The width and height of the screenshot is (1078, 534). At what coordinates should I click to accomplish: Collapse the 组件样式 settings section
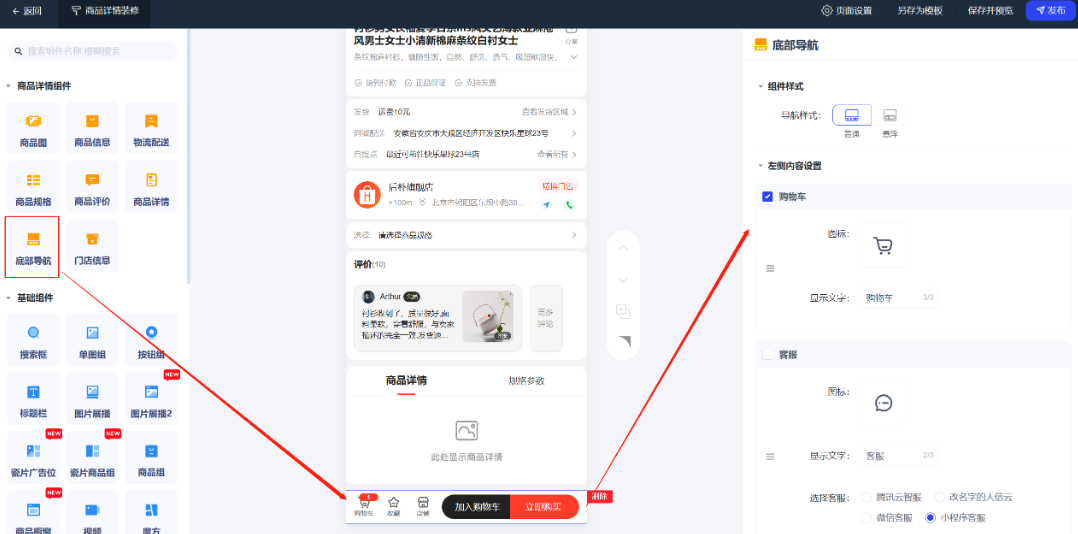pyautogui.click(x=760, y=87)
